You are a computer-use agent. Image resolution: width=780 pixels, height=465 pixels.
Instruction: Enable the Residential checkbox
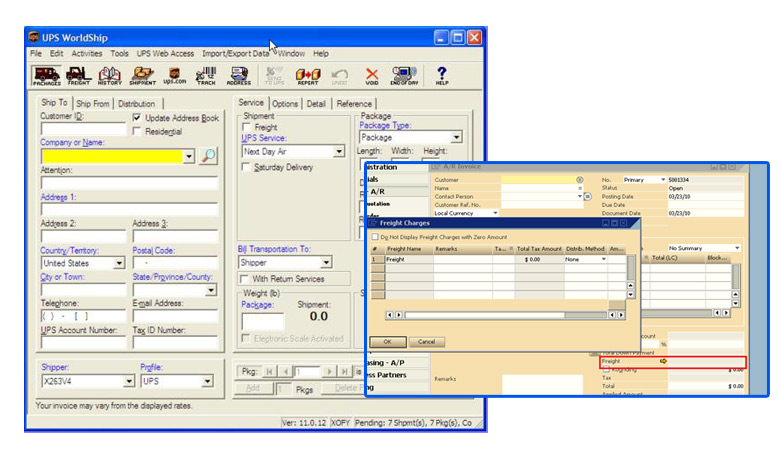[x=137, y=131]
